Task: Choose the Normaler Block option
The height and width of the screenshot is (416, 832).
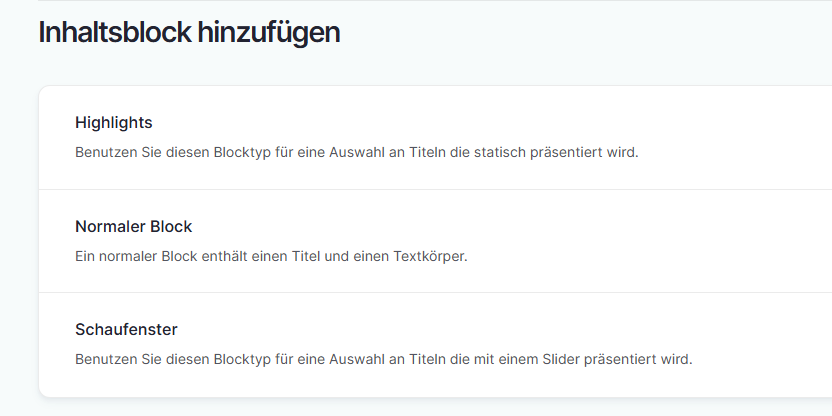Action: click(133, 227)
